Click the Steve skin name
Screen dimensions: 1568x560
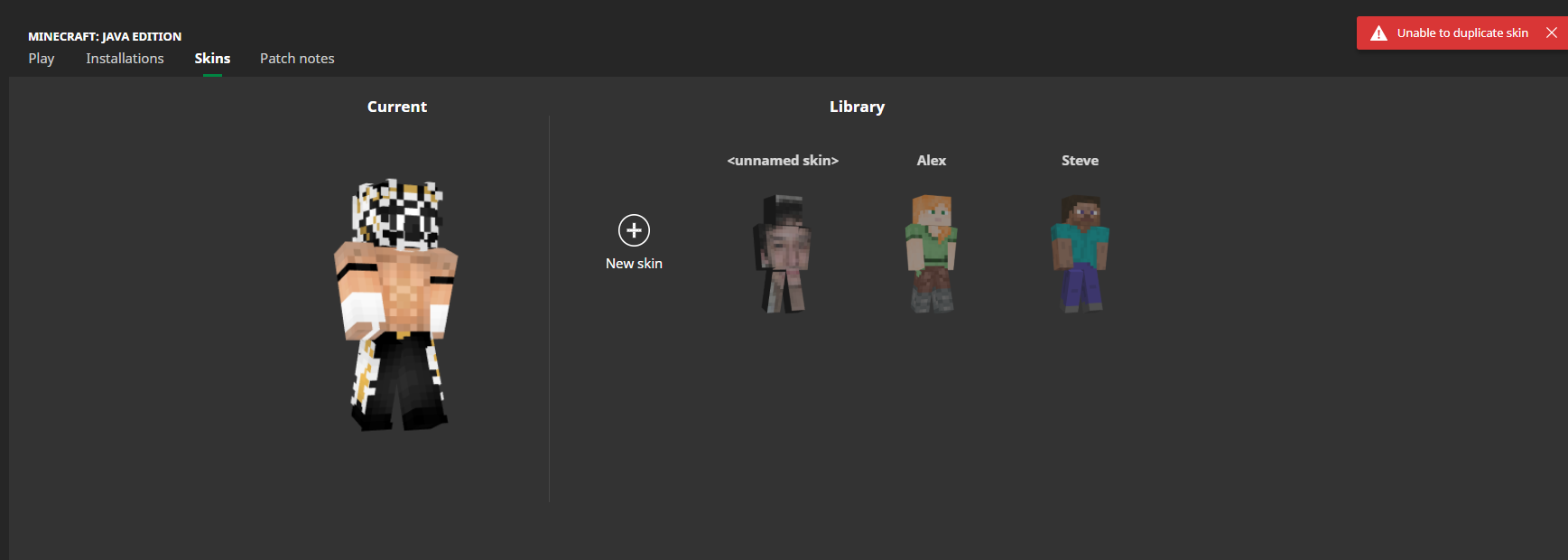(x=1080, y=161)
